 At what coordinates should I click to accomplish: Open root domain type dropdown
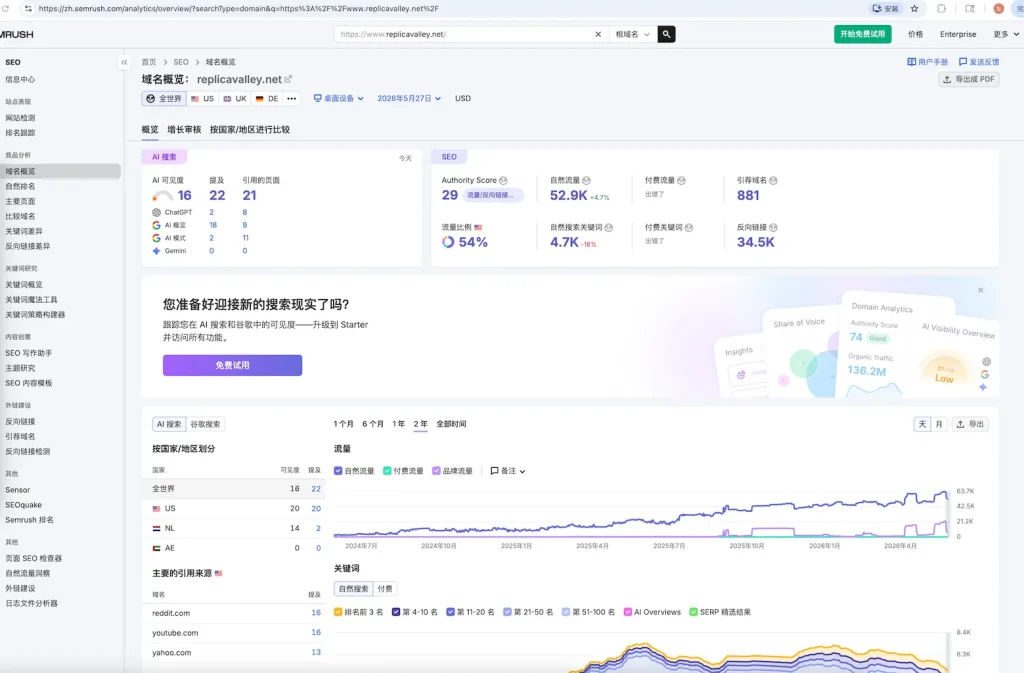(632, 34)
